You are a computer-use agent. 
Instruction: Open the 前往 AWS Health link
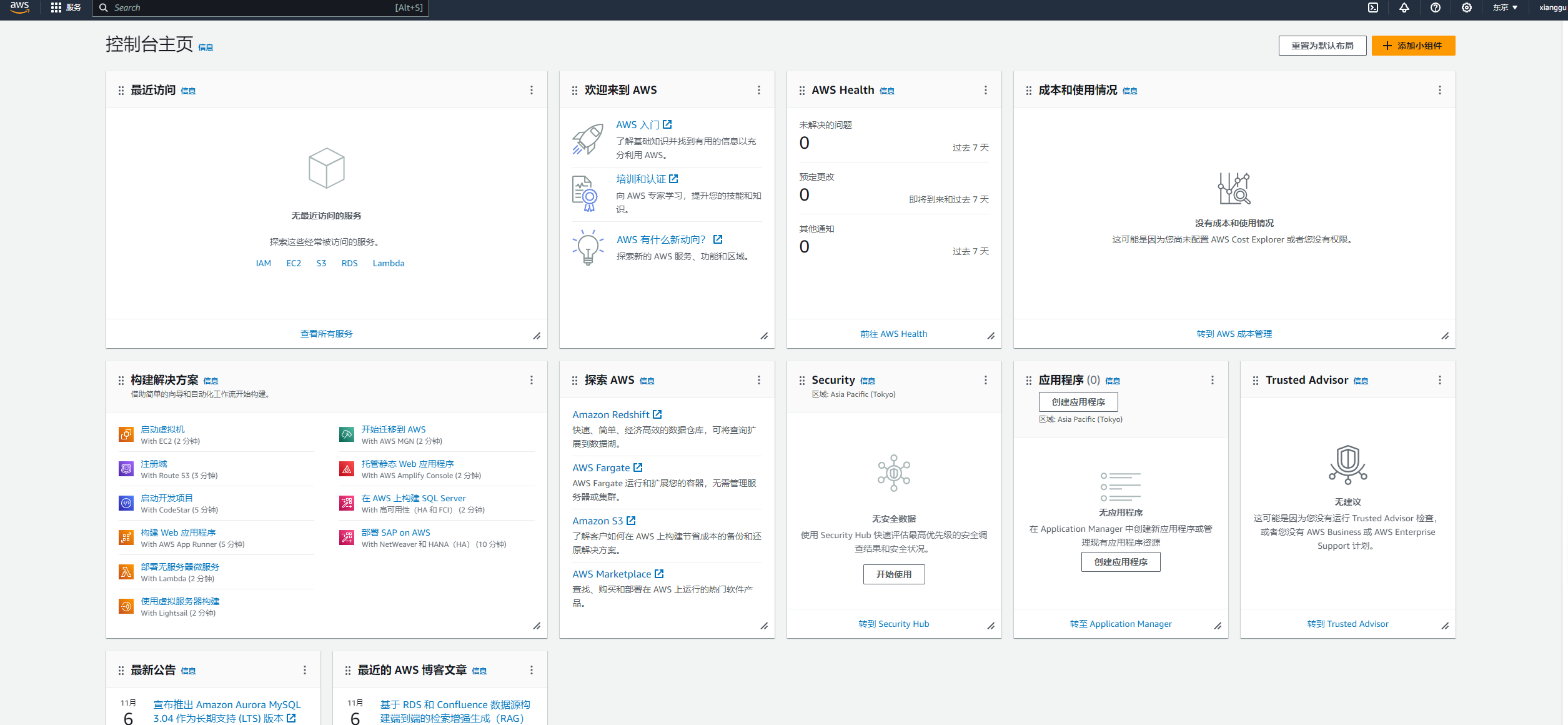pyautogui.click(x=893, y=333)
